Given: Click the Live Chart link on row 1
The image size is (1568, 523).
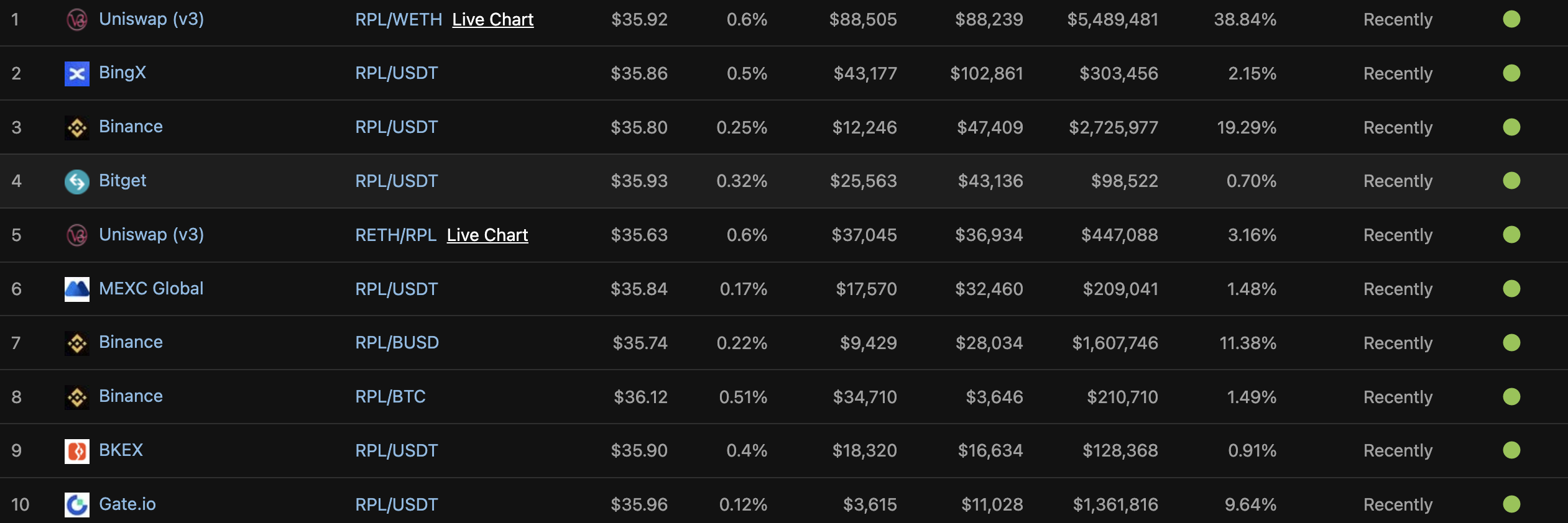Looking at the screenshot, I should 492,19.
